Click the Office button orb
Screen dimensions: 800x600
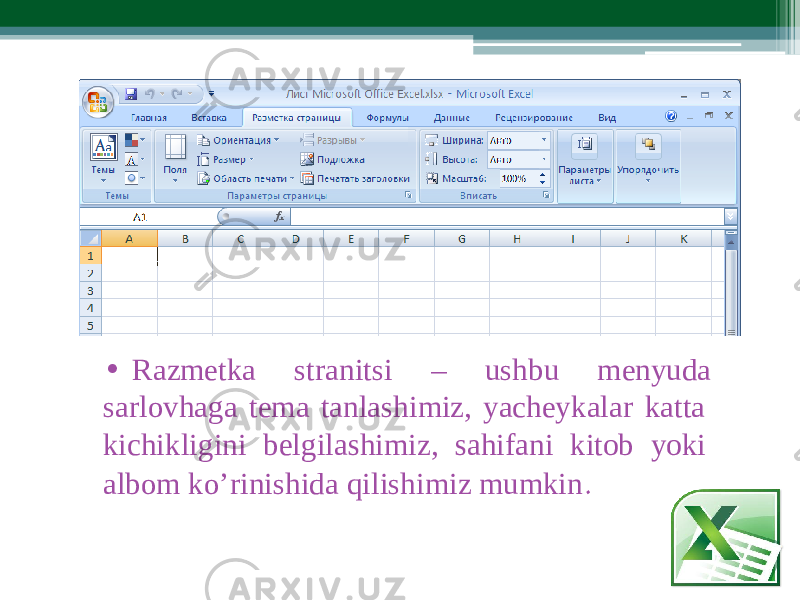click(x=97, y=101)
